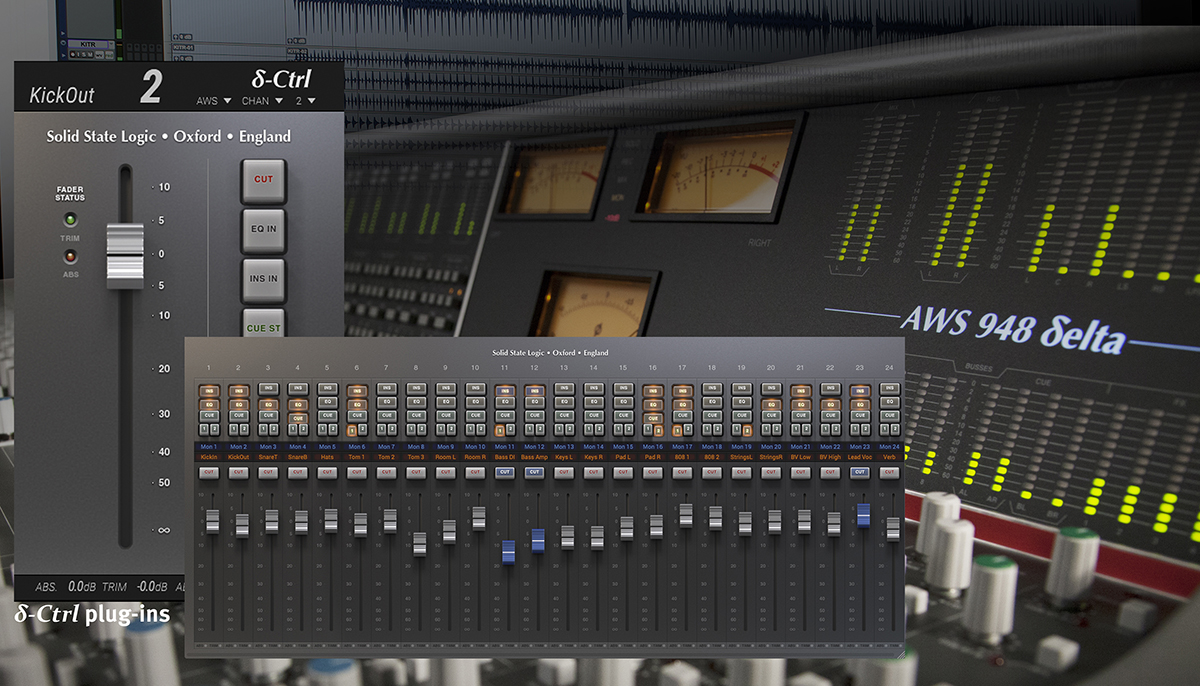Cut the KickIn channel in the mixer

[x=209, y=472]
